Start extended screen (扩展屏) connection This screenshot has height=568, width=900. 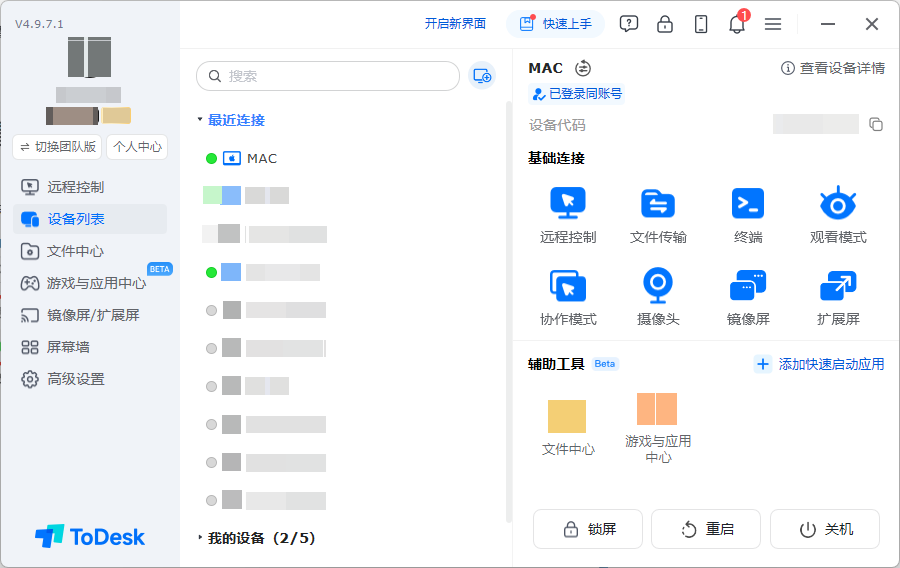838,285
